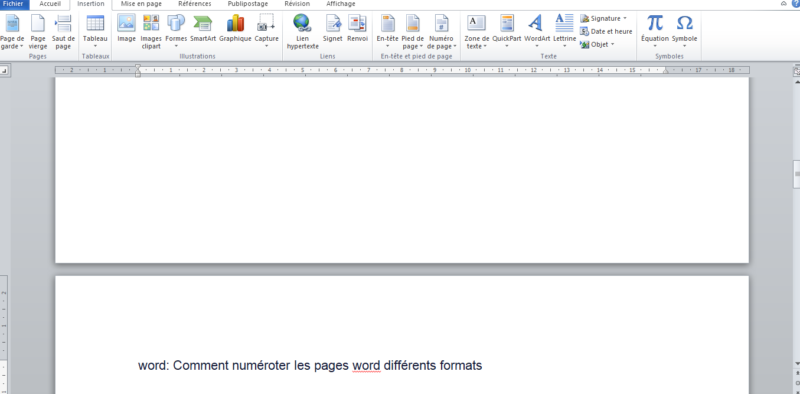Click the right indent marker on the ruler
Image resolution: width=800 pixels, height=394 pixels.
(665, 71)
